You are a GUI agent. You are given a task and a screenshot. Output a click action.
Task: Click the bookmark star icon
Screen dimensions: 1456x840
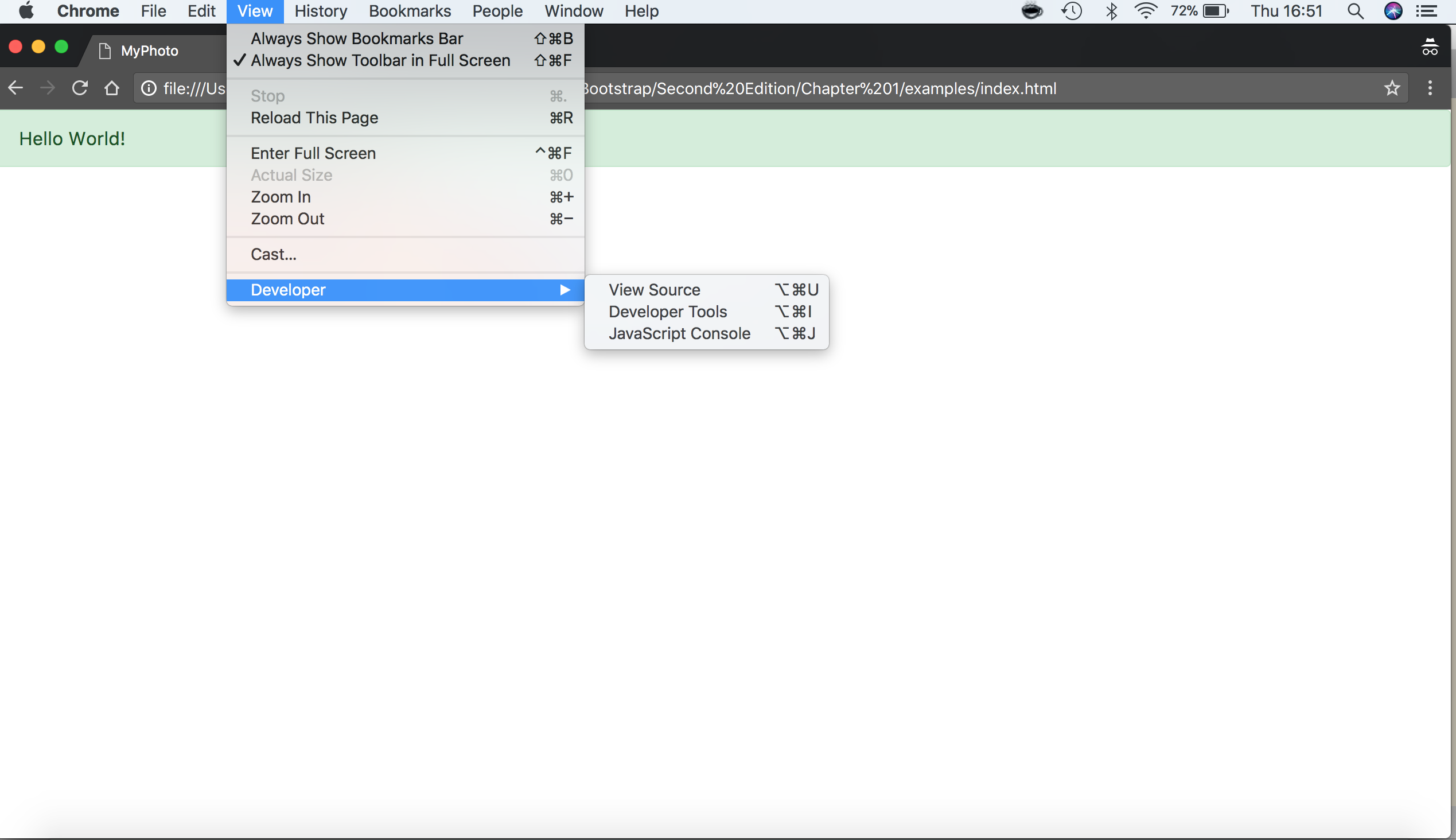point(1392,88)
